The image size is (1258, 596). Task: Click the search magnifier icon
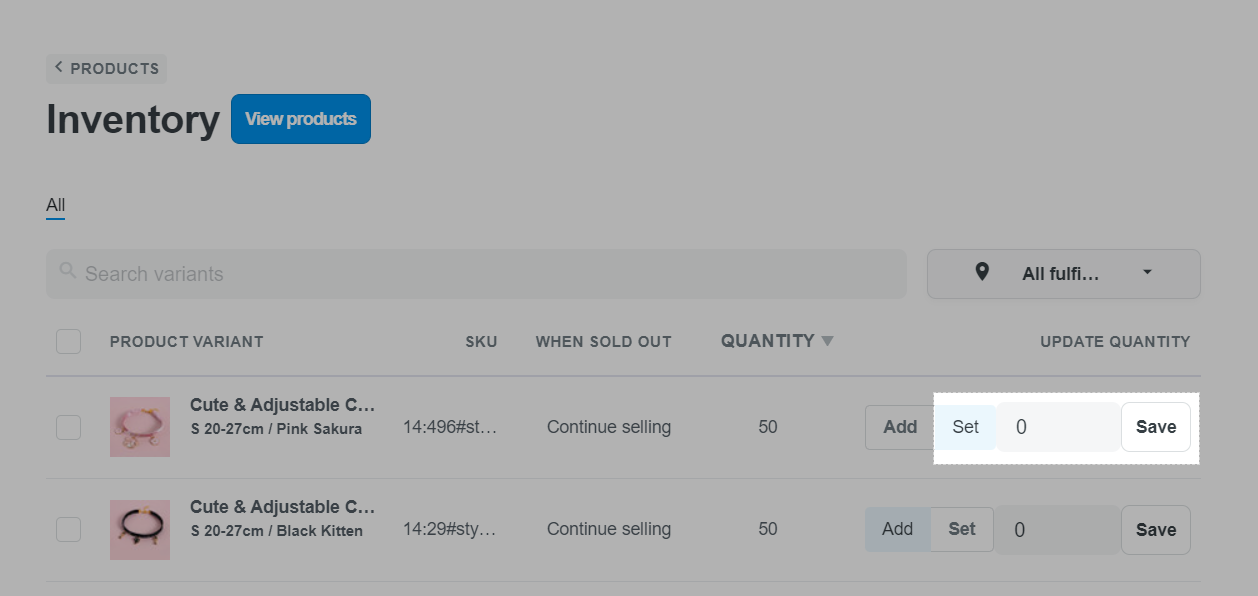68,272
